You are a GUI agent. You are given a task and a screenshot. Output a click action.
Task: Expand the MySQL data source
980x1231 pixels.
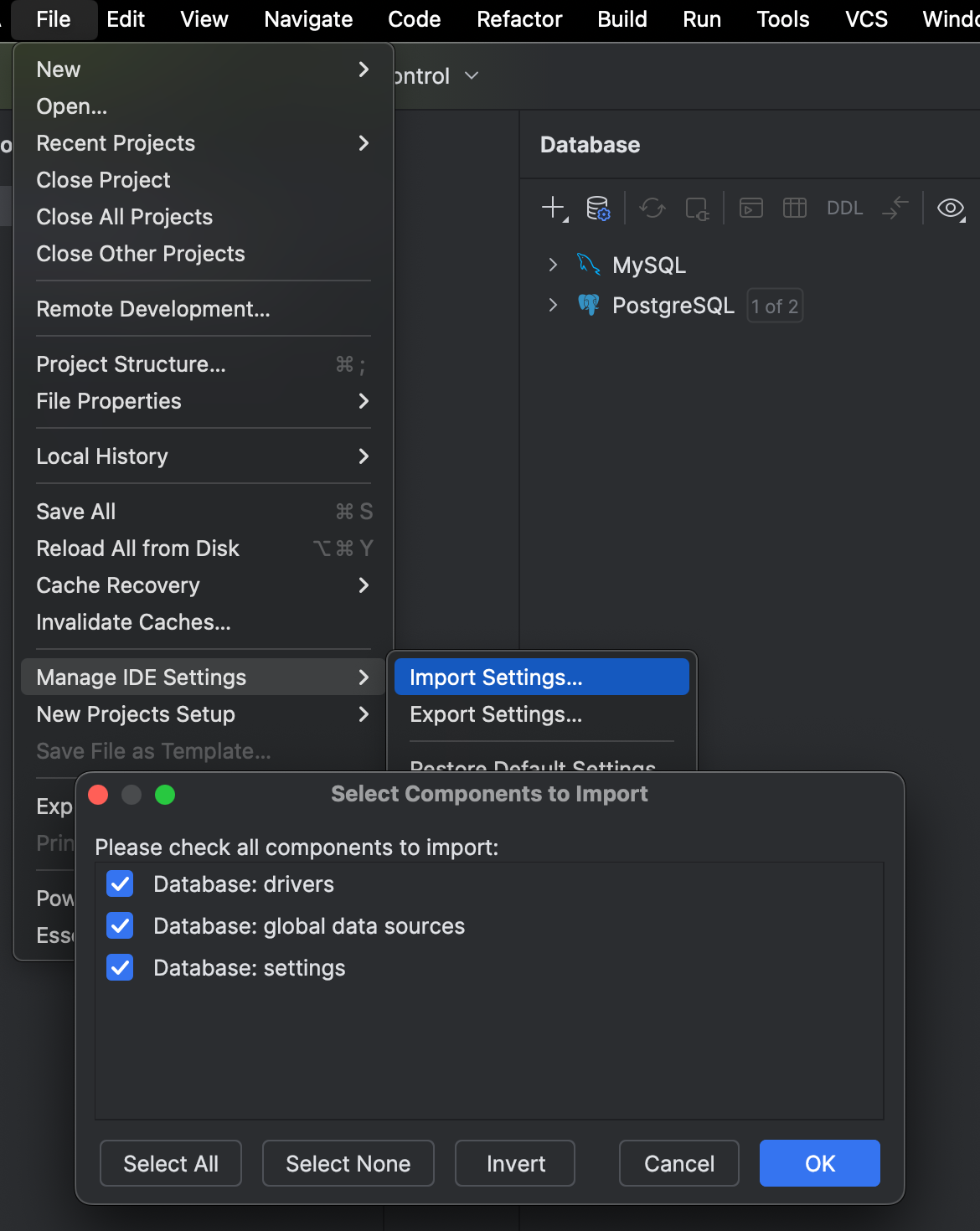click(x=553, y=265)
